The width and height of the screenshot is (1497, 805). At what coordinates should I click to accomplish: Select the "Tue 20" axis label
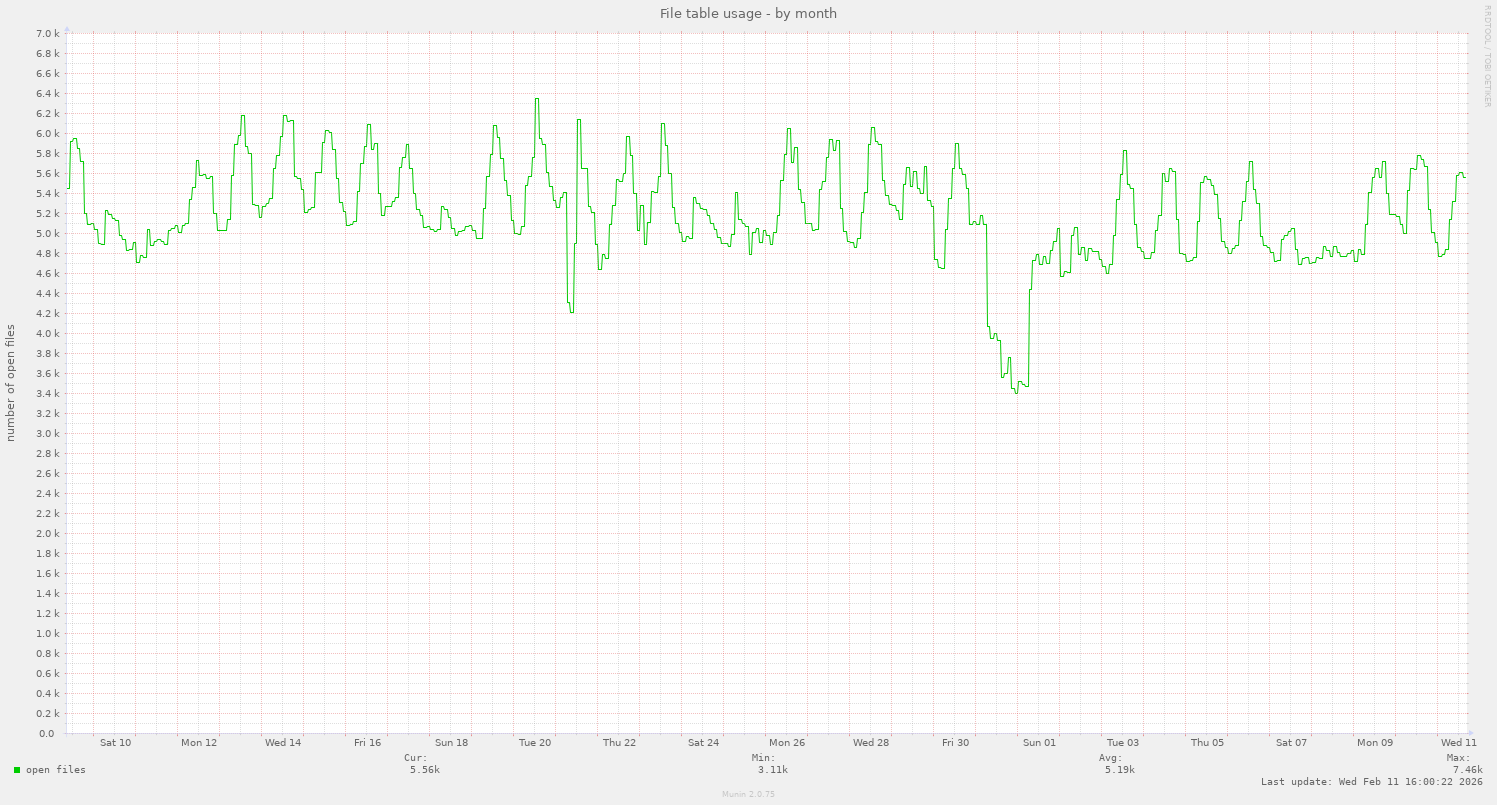[x=536, y=743]
